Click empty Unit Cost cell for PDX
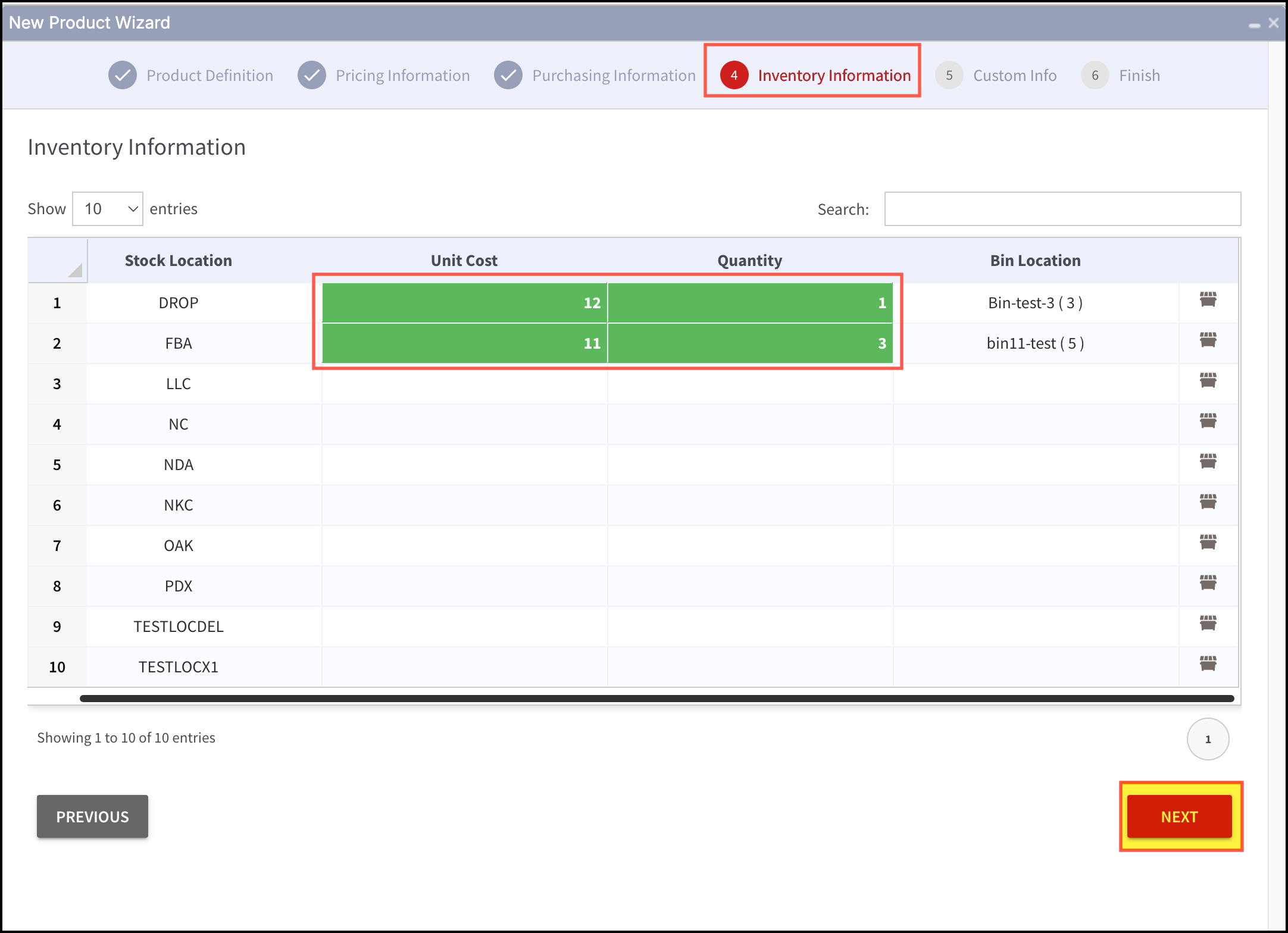 point(464,586)
